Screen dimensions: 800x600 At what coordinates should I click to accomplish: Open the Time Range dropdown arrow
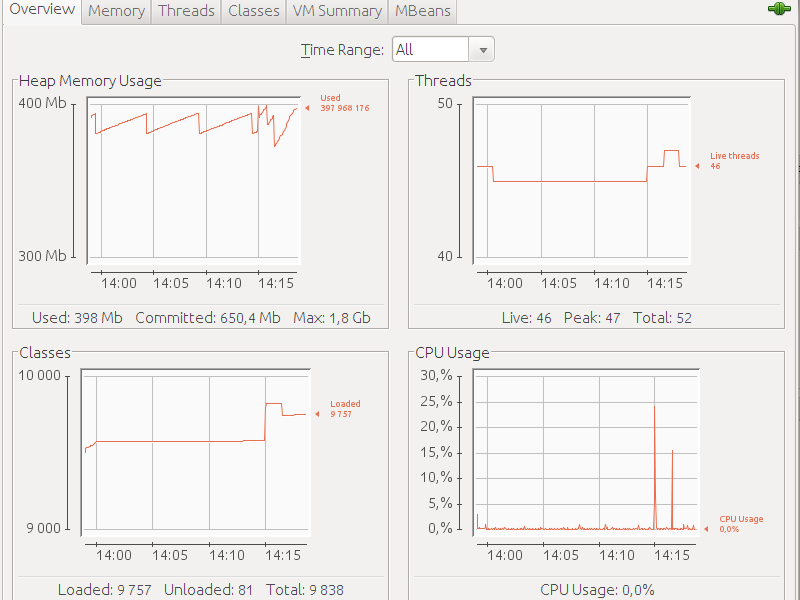(x=483, y=49)
